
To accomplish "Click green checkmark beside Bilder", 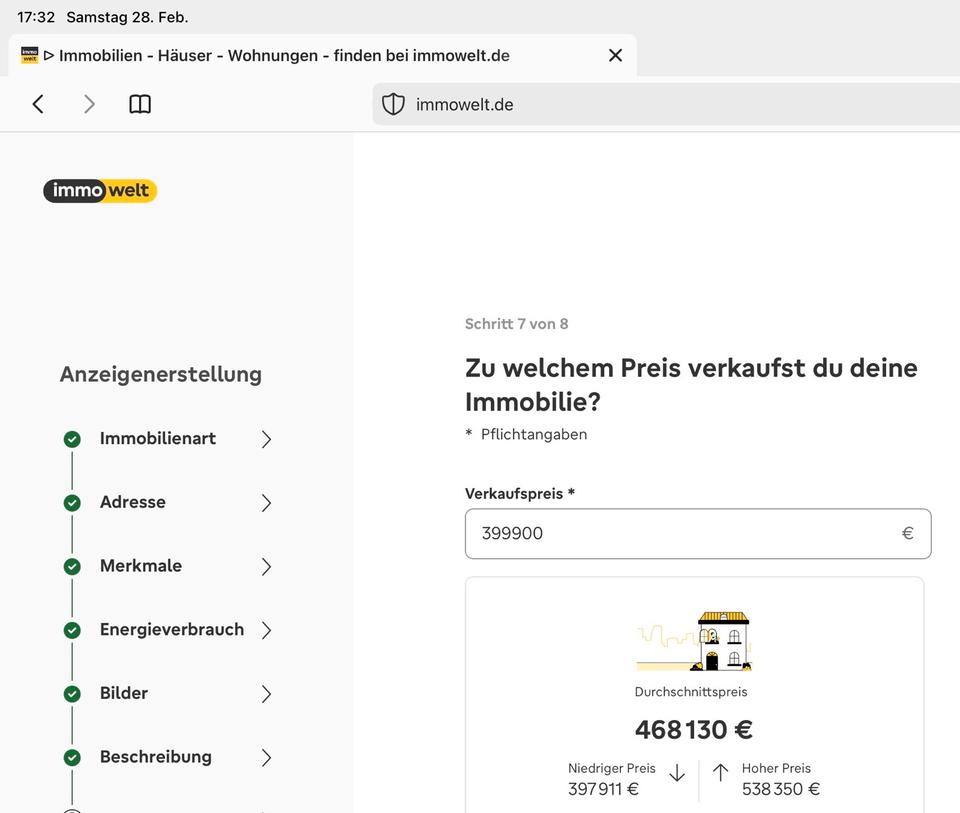I will [x=72, y=694].
